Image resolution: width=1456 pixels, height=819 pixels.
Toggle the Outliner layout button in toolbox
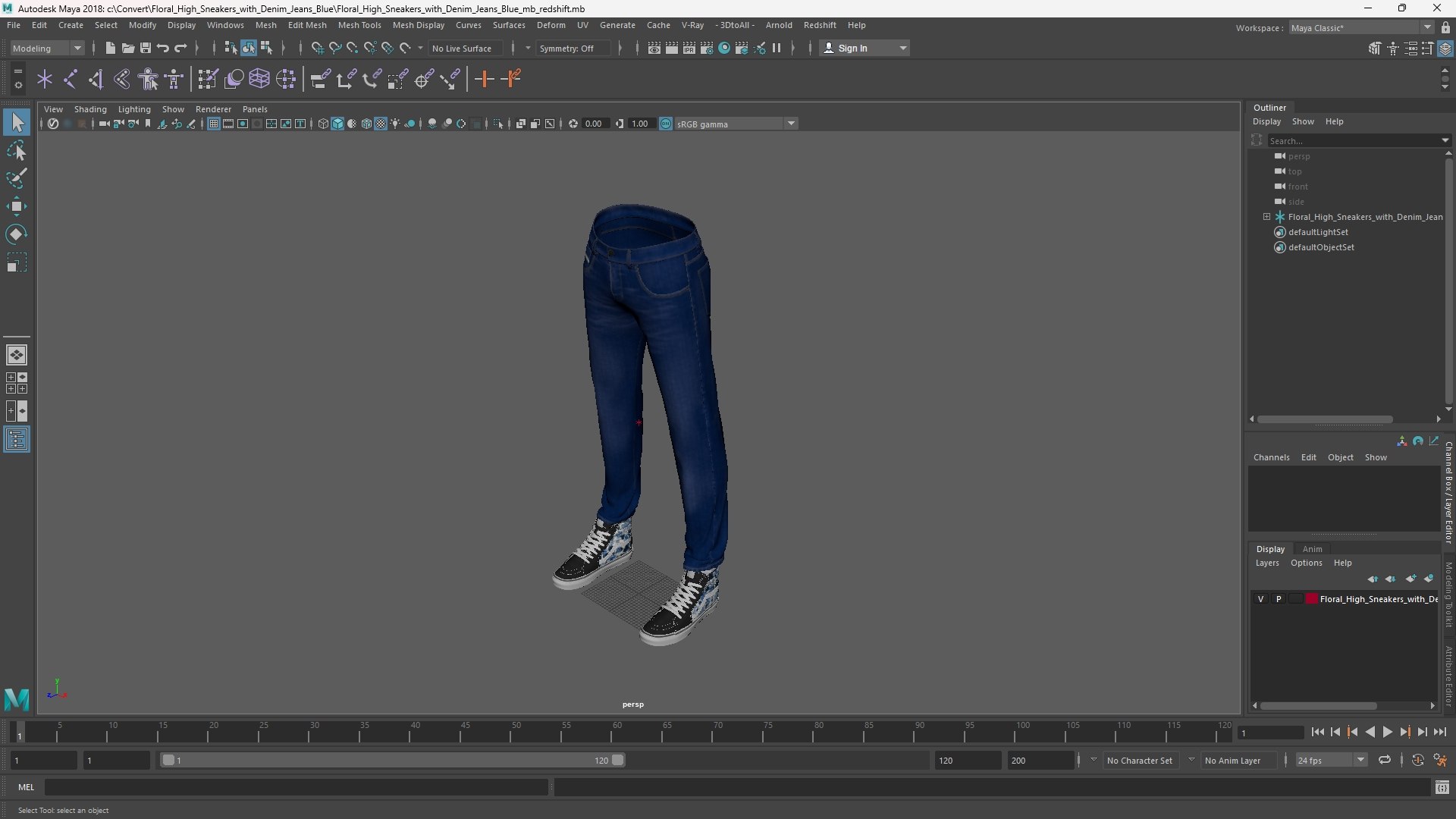pos(17,440)
